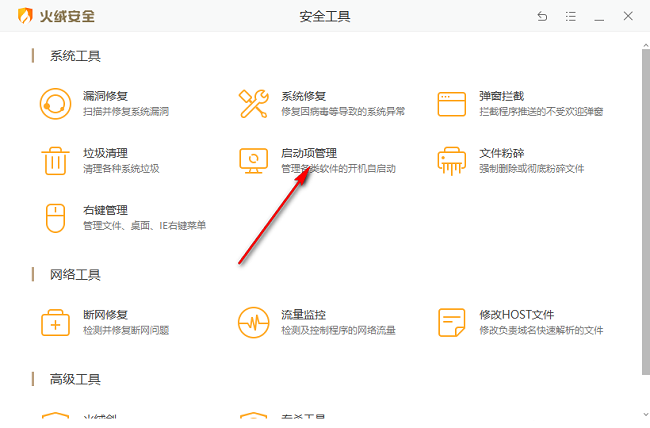The height and width of the screenshot is (428, 650).
Task: Minimize the 安全工具 window
Action: (600, 16)
